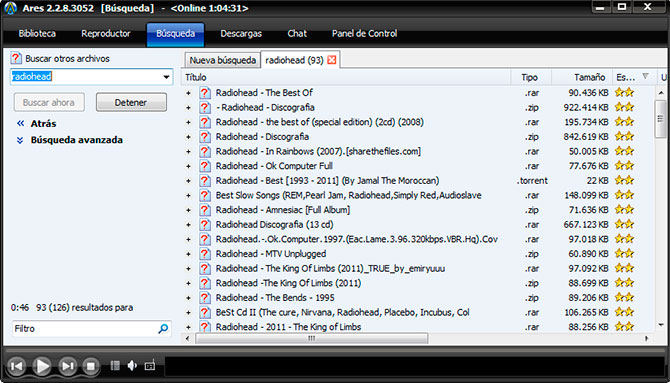Click file icon of Radiohead - The Bends - 1995
The image size is (670, 383).
[x=205, y=298]
